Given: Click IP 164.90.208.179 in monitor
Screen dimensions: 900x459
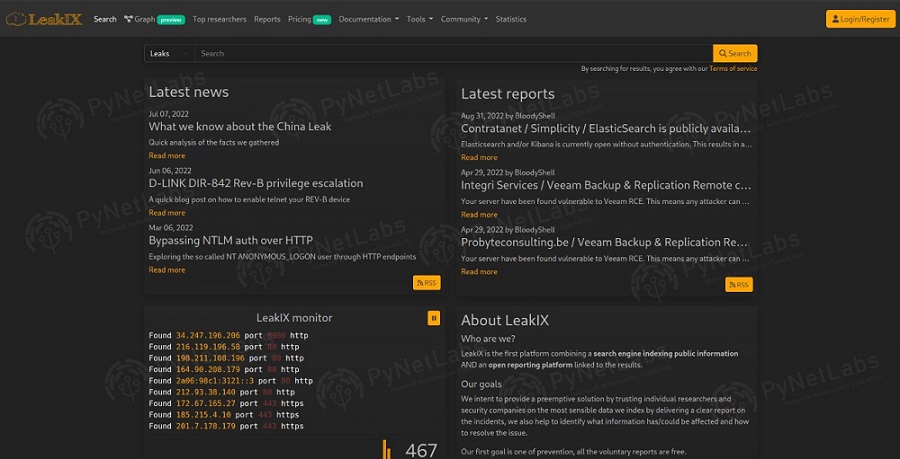Looking at the screenshot, I should pos(208,369).
